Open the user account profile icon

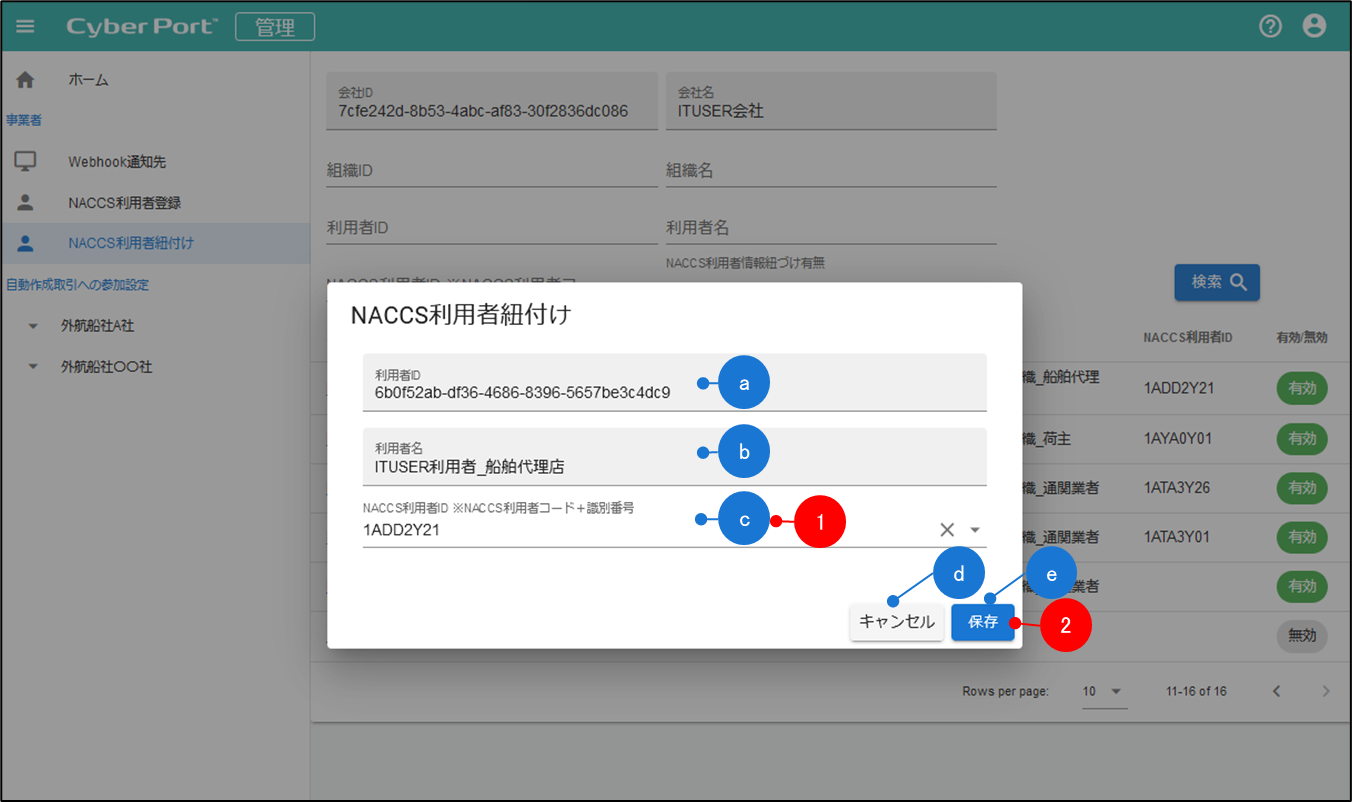(1314, 27)
